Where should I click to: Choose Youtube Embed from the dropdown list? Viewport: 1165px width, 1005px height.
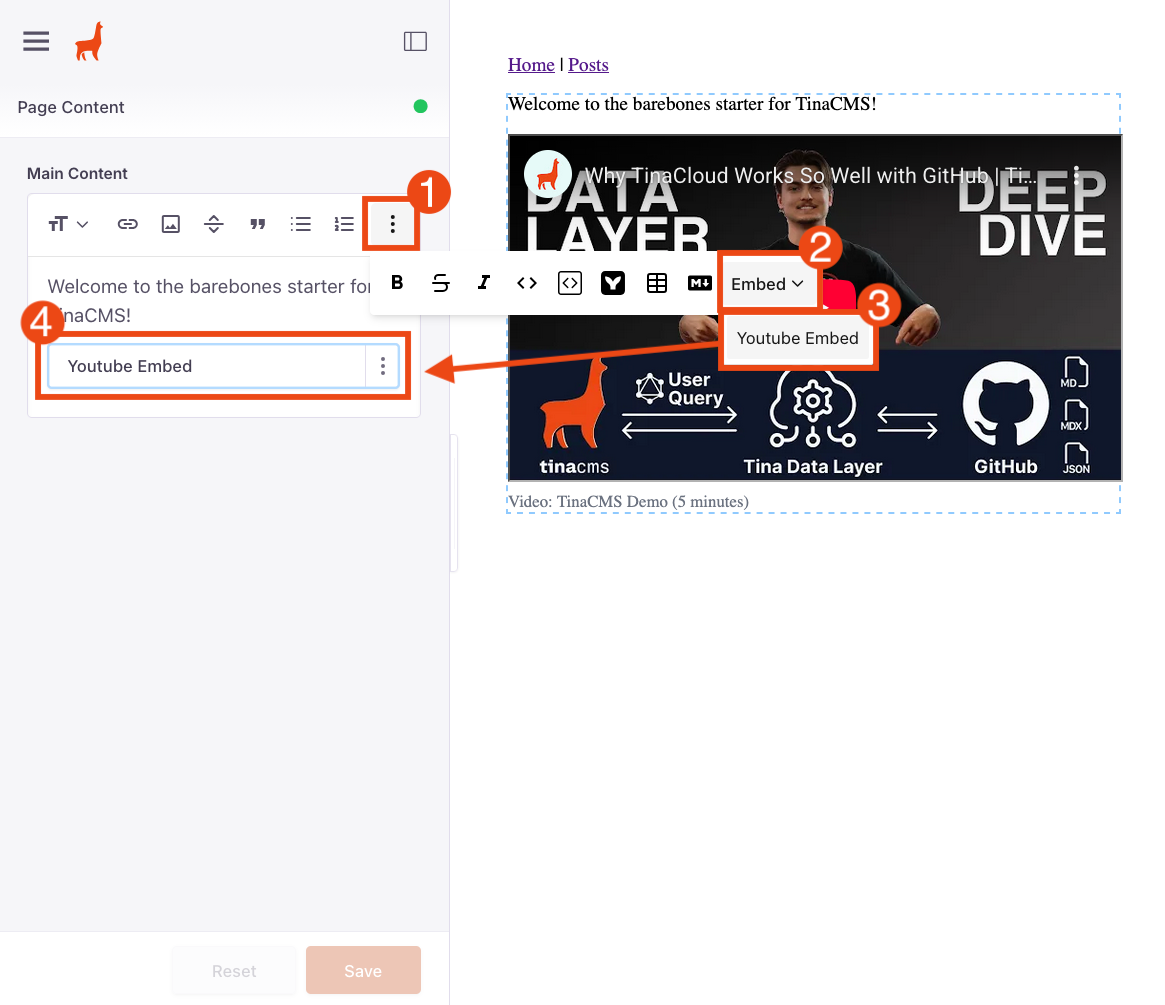tap(797, 338)
